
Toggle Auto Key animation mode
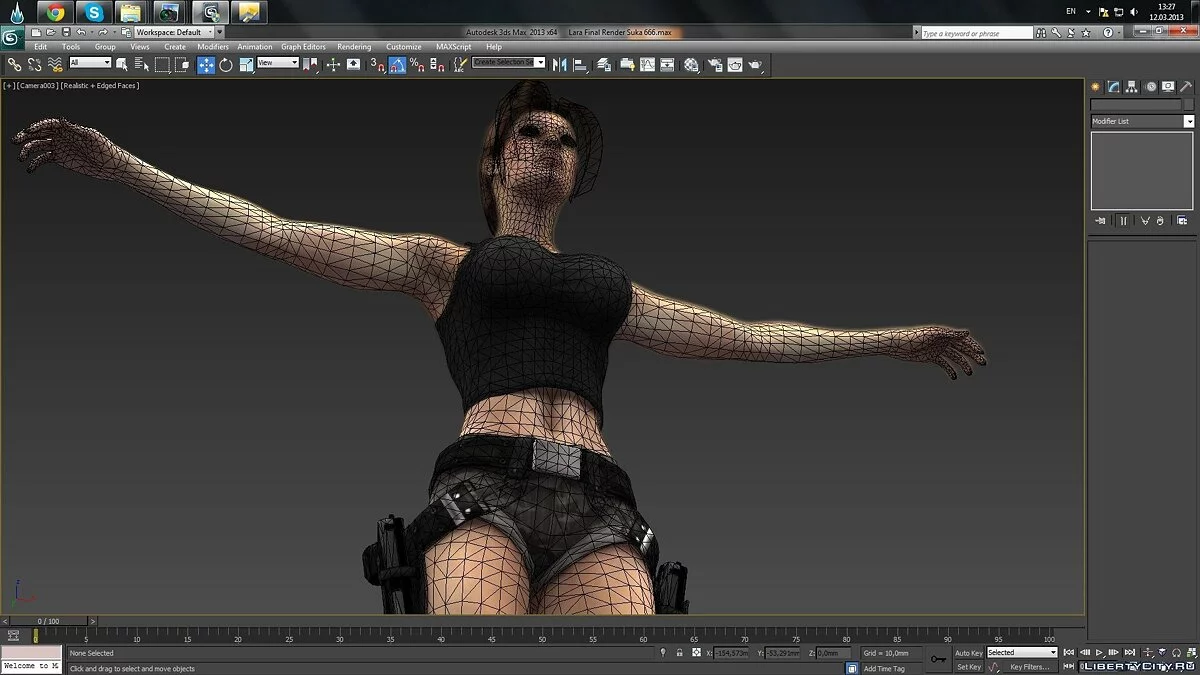click(968, 653)
